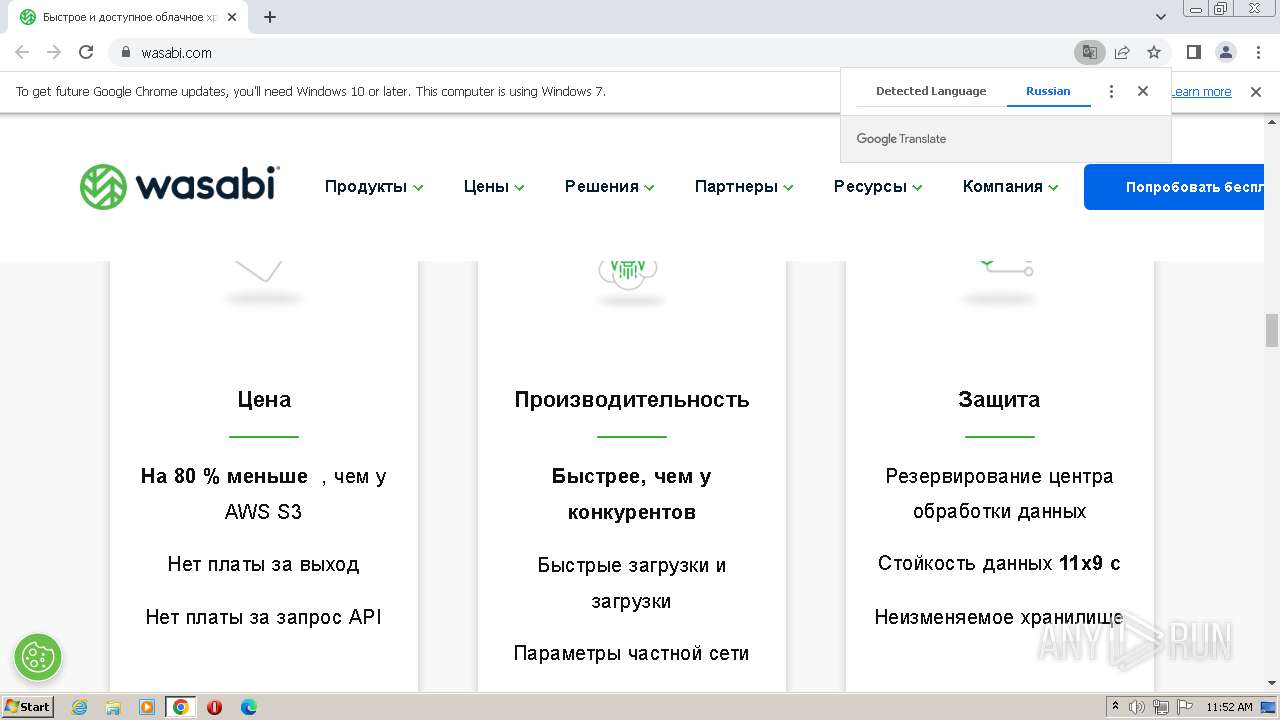Open Windows Explorer from taskbar
This screenshot has height=720, width=1280.
coord(113,707)
